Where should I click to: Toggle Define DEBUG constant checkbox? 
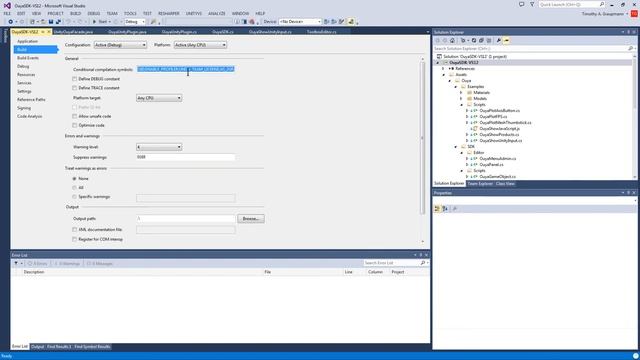[74, 79]
